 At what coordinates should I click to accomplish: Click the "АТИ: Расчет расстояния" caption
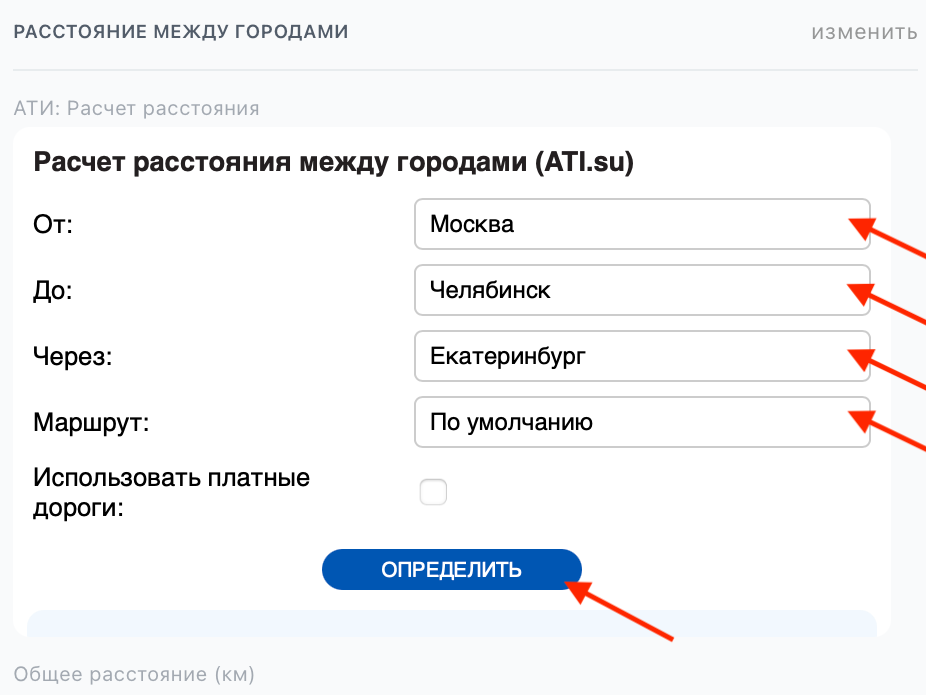point(136,108)
